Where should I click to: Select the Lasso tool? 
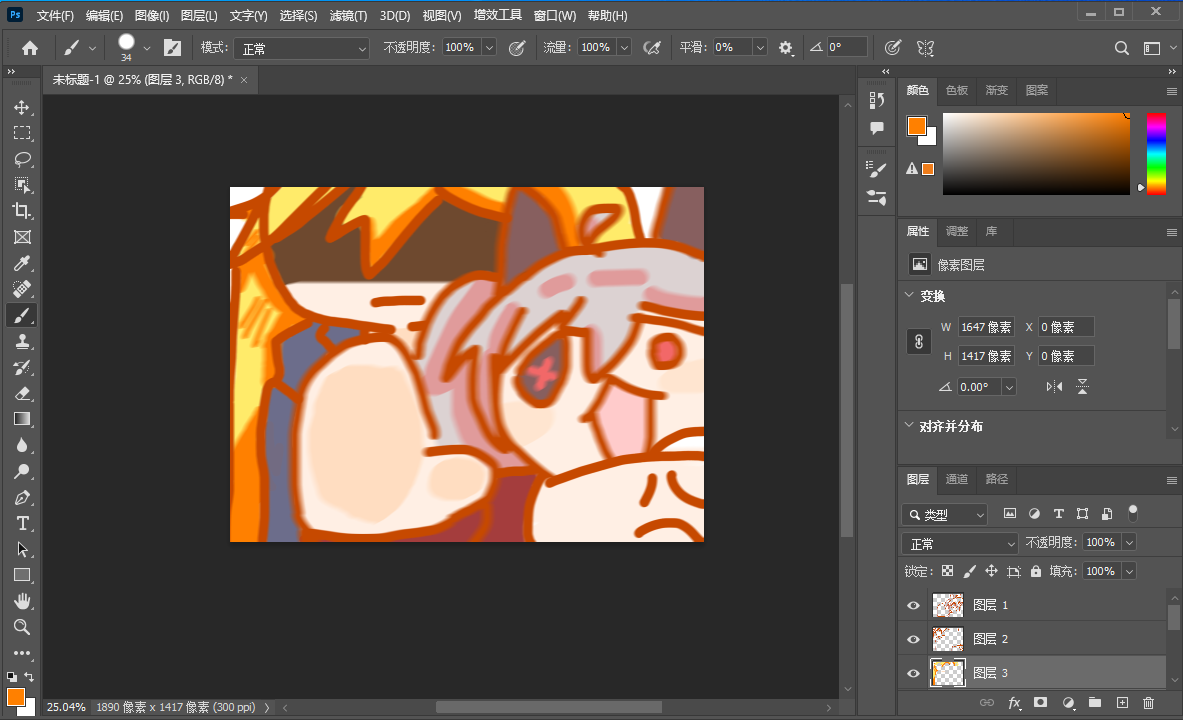click(22, 159)
